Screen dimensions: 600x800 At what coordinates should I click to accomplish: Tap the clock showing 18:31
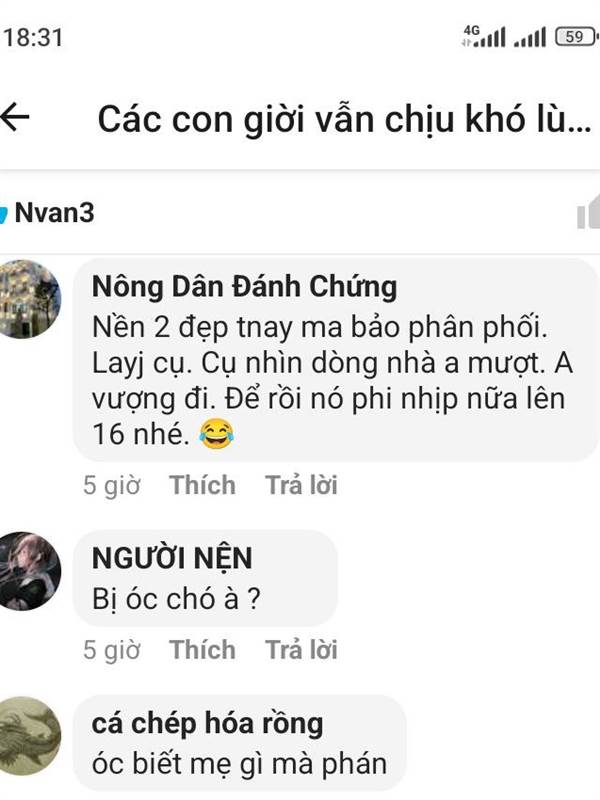coord(34,38)
